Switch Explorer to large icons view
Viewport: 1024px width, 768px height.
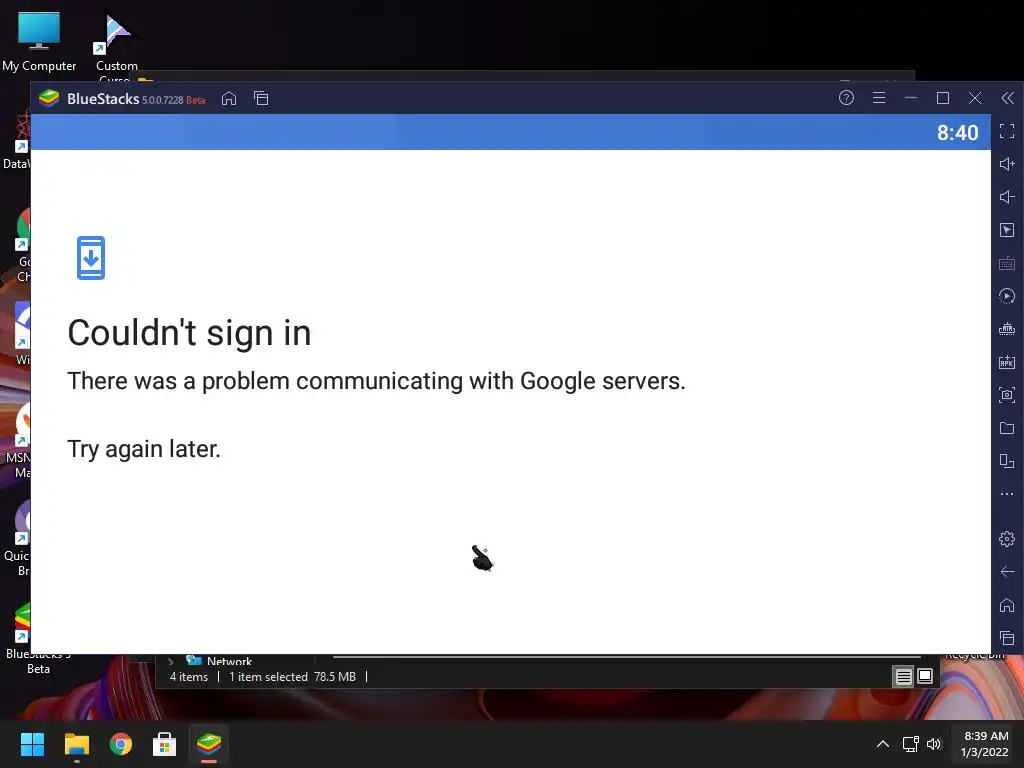(925, 676)
